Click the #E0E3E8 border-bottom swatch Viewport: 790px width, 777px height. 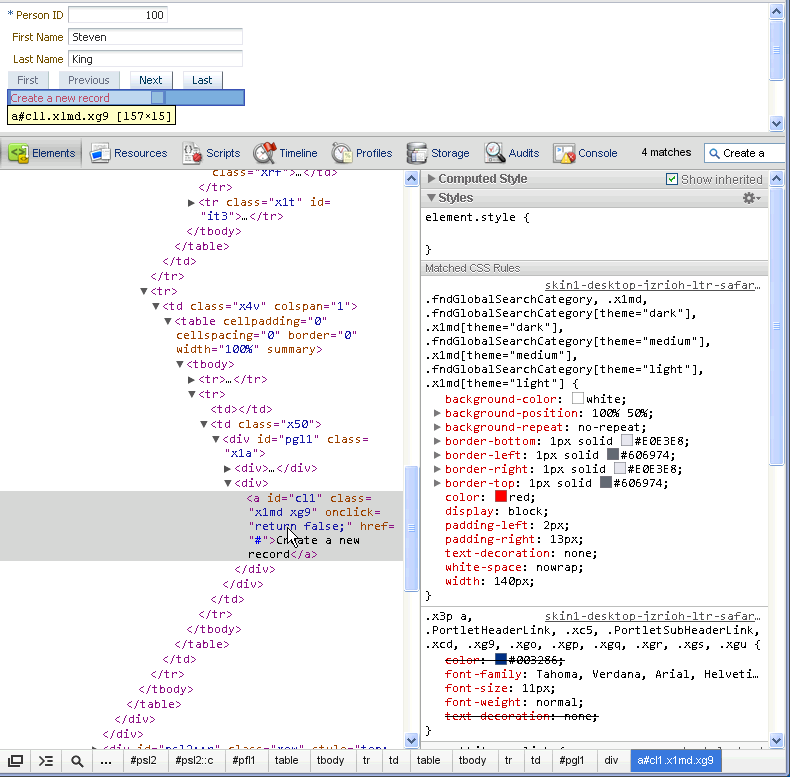pos(626,440)
